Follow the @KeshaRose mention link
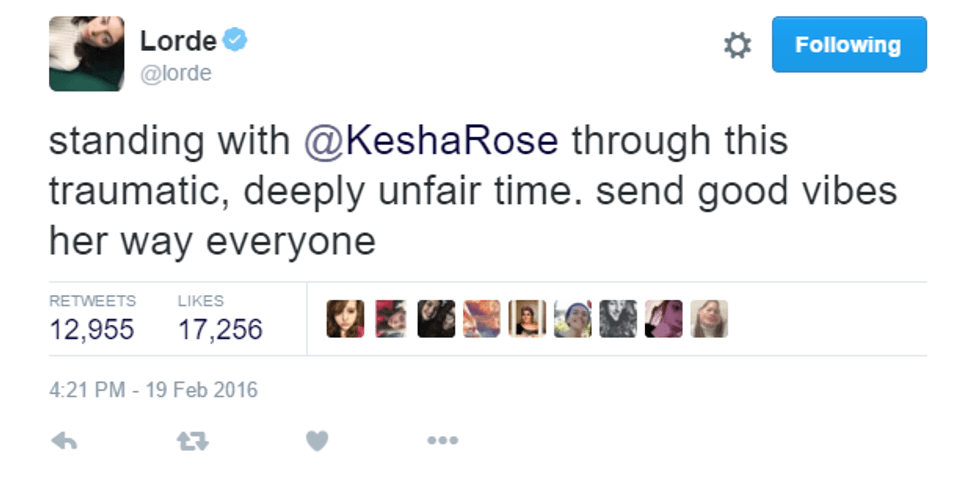This screenshot has width=980, height=483. (x=430, y=141)
